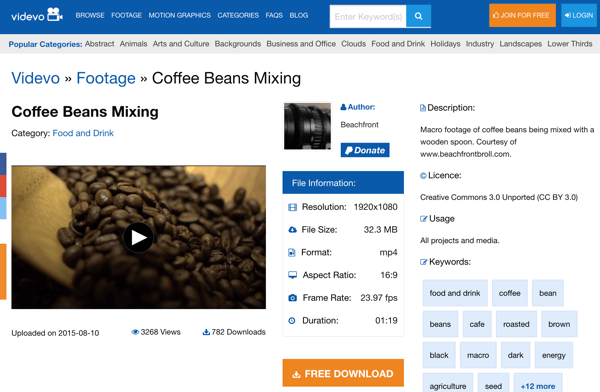Click the download icon beside 782 Downloads
The image size is (600, 392).
(206, 332)
